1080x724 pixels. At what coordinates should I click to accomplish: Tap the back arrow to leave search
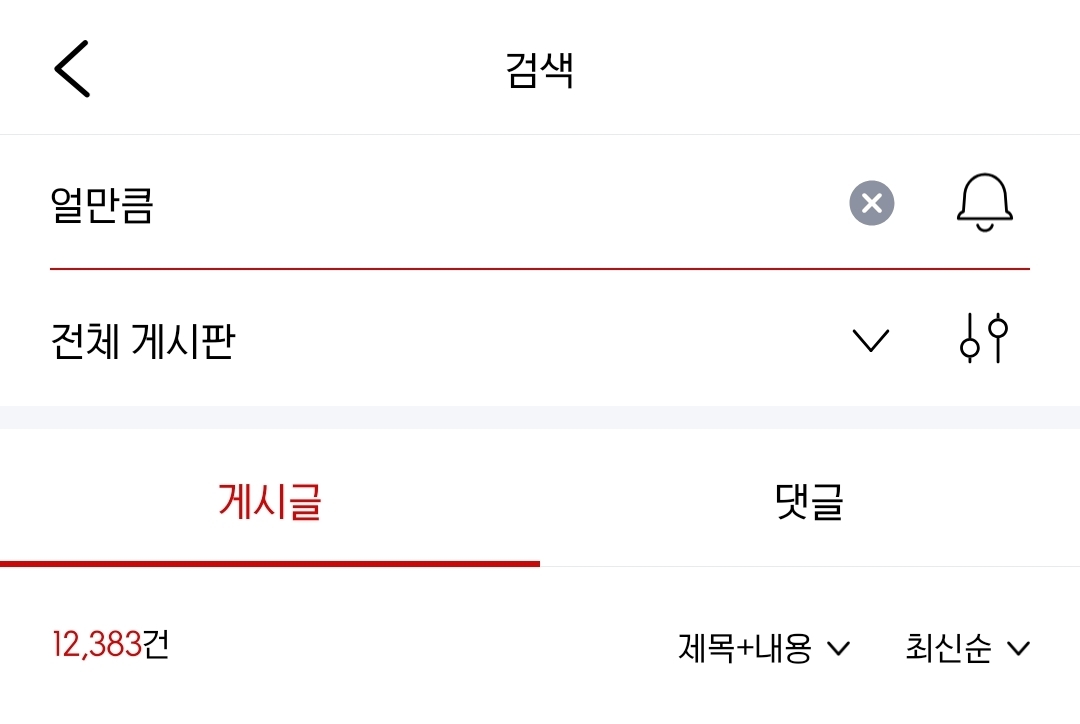[72, 67]
